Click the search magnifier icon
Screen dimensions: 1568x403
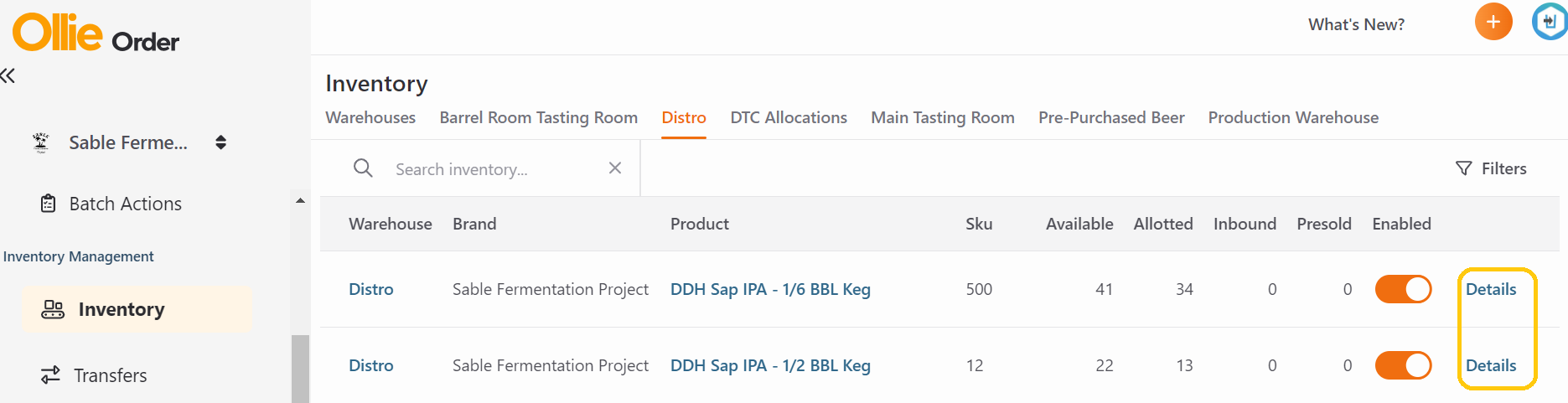click(x=363, y=168)
